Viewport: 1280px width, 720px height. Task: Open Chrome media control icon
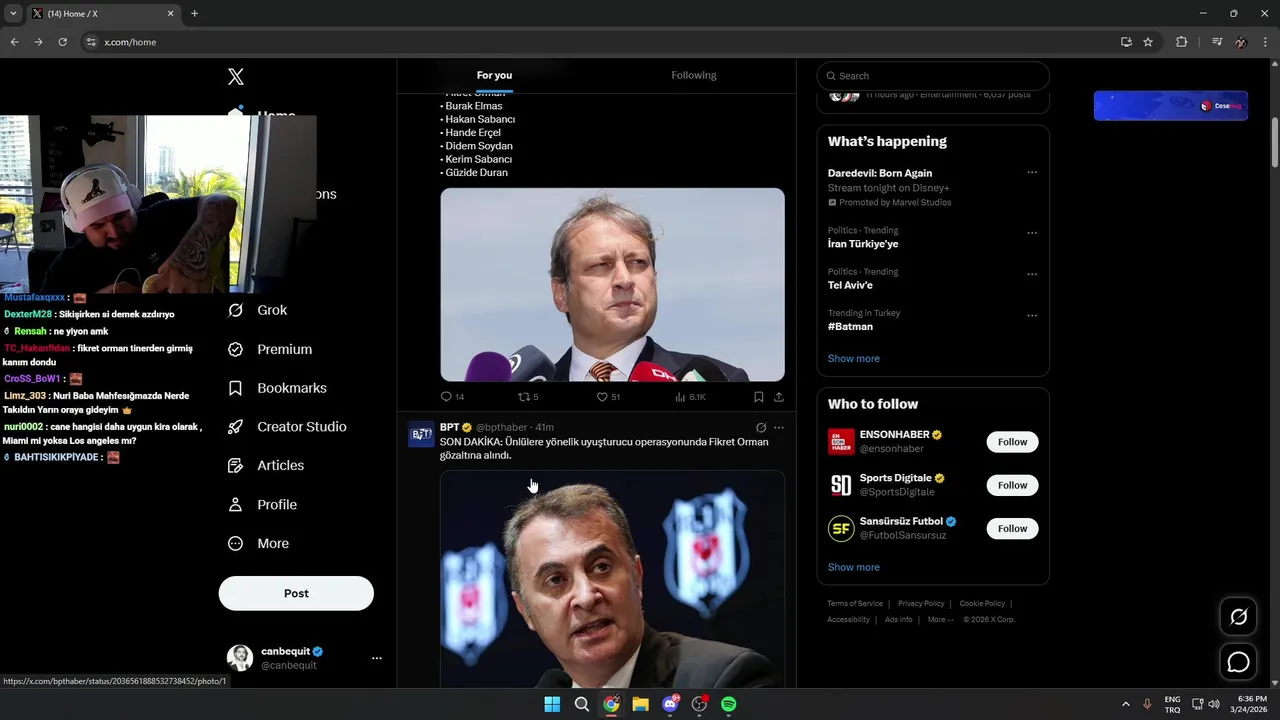[x=1217, y=42]
